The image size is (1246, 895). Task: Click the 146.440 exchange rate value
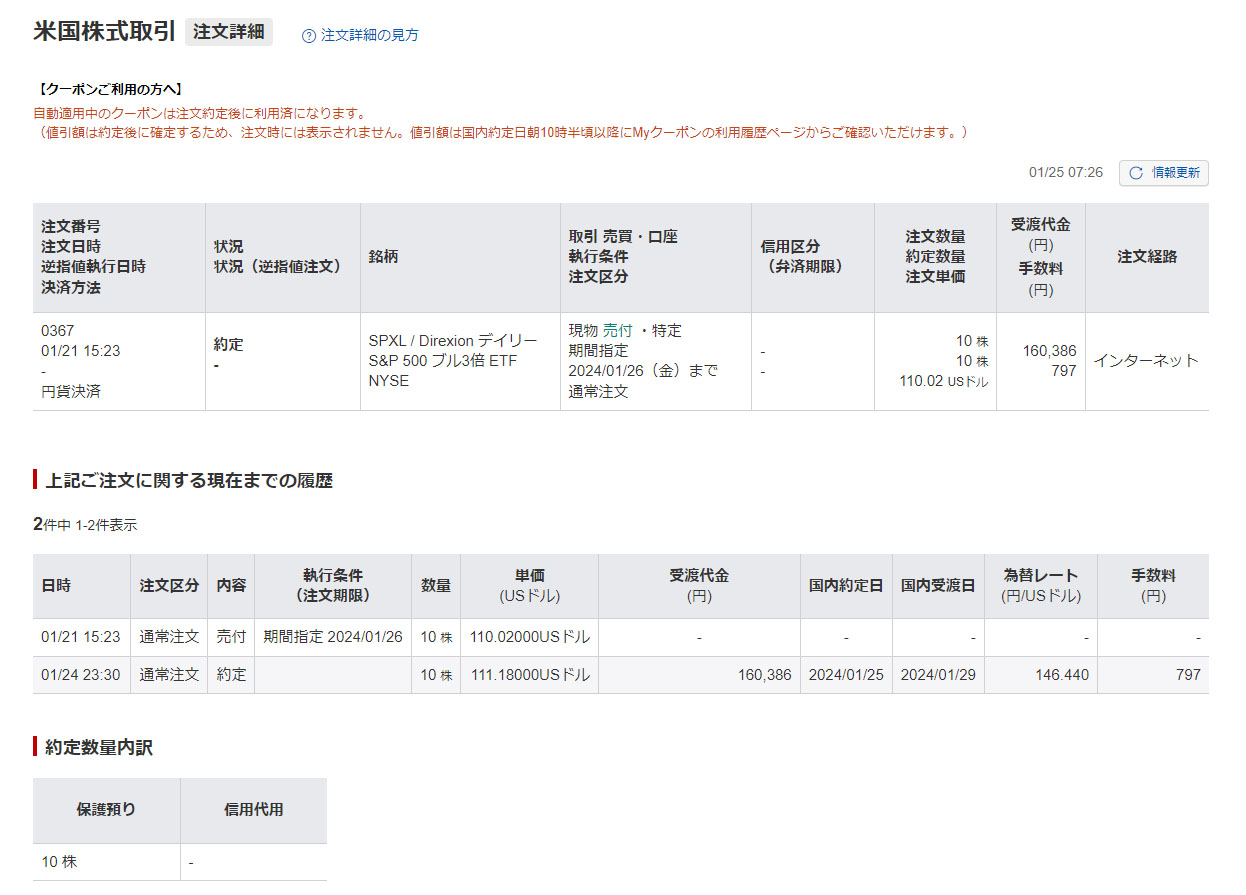tap(1063, 675)
